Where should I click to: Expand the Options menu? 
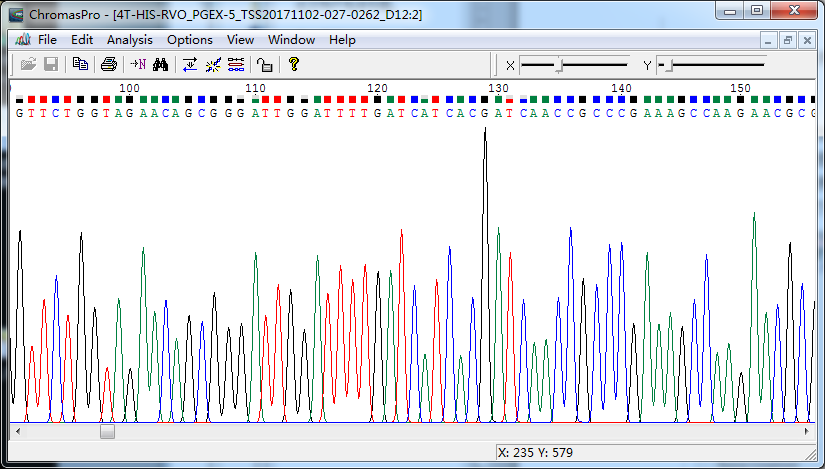click(189, 40)
